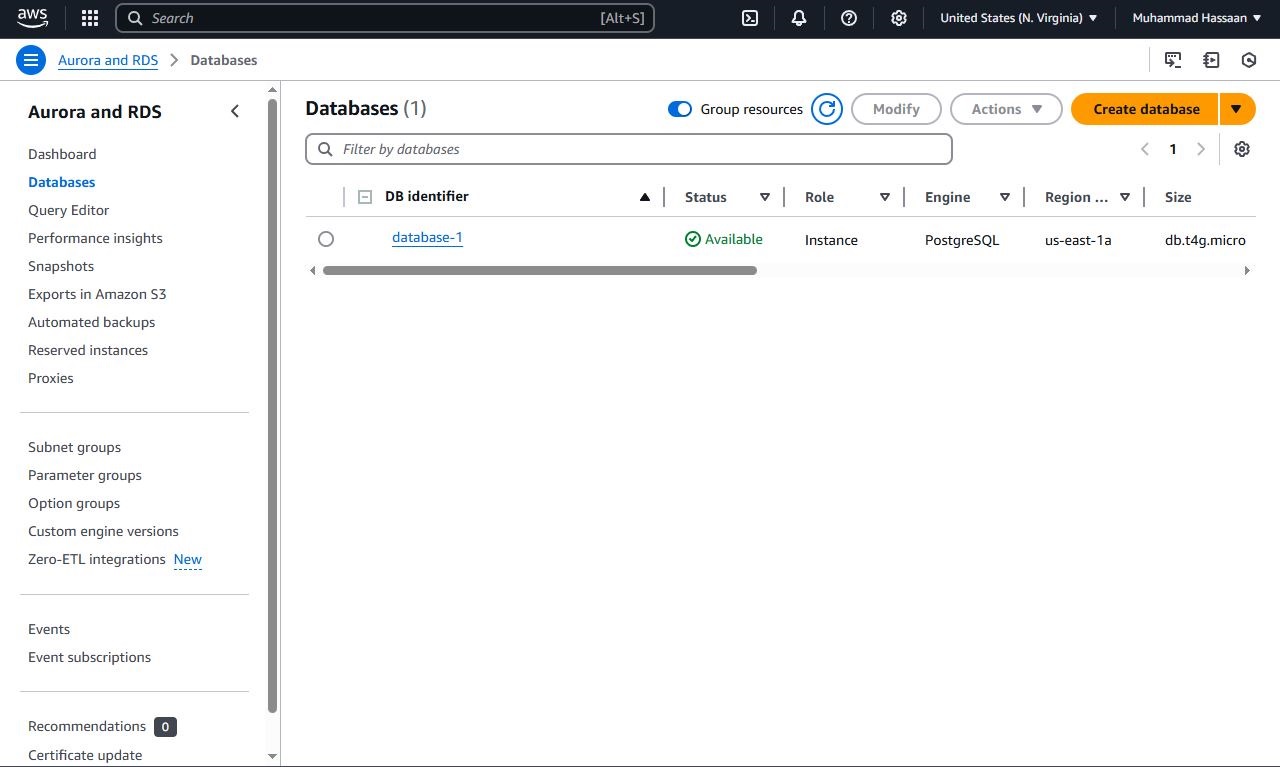Focus the Filter by databases field
Viewport: 1280px width, 767px height.
pos(629,149)
